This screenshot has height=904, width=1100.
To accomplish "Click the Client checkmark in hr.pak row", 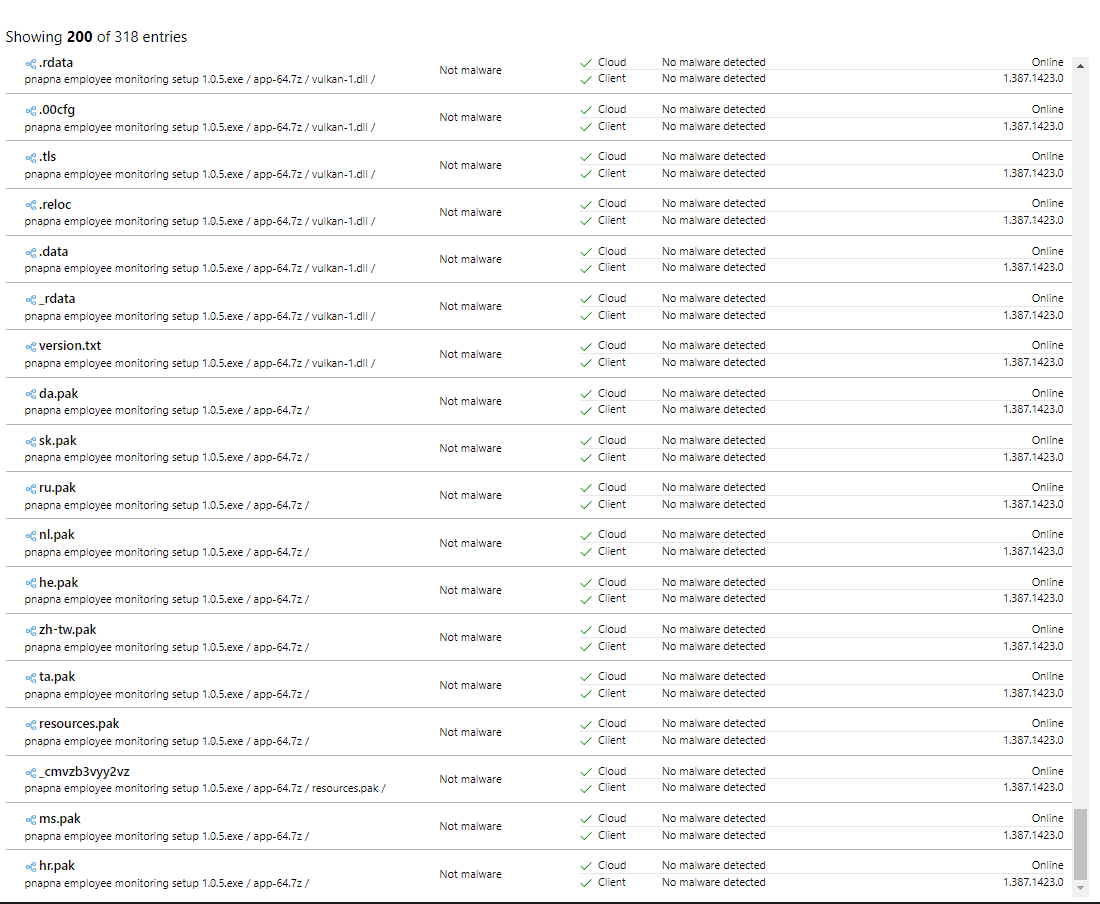I will coord(586,884).
